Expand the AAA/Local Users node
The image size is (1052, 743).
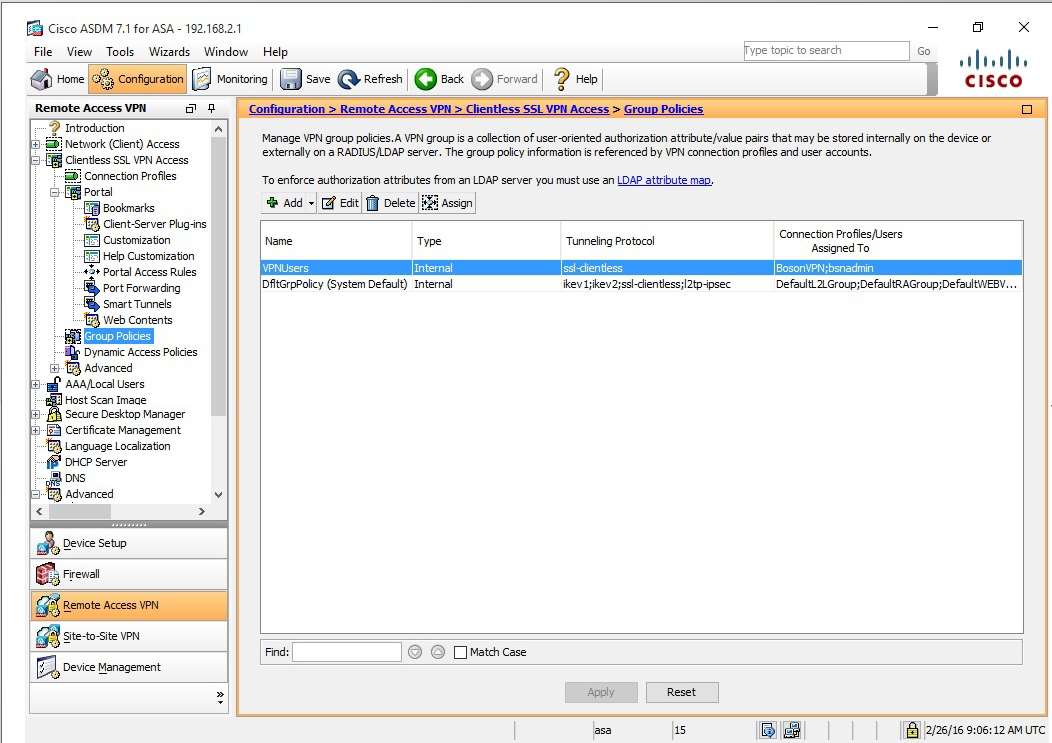[36, 385]
